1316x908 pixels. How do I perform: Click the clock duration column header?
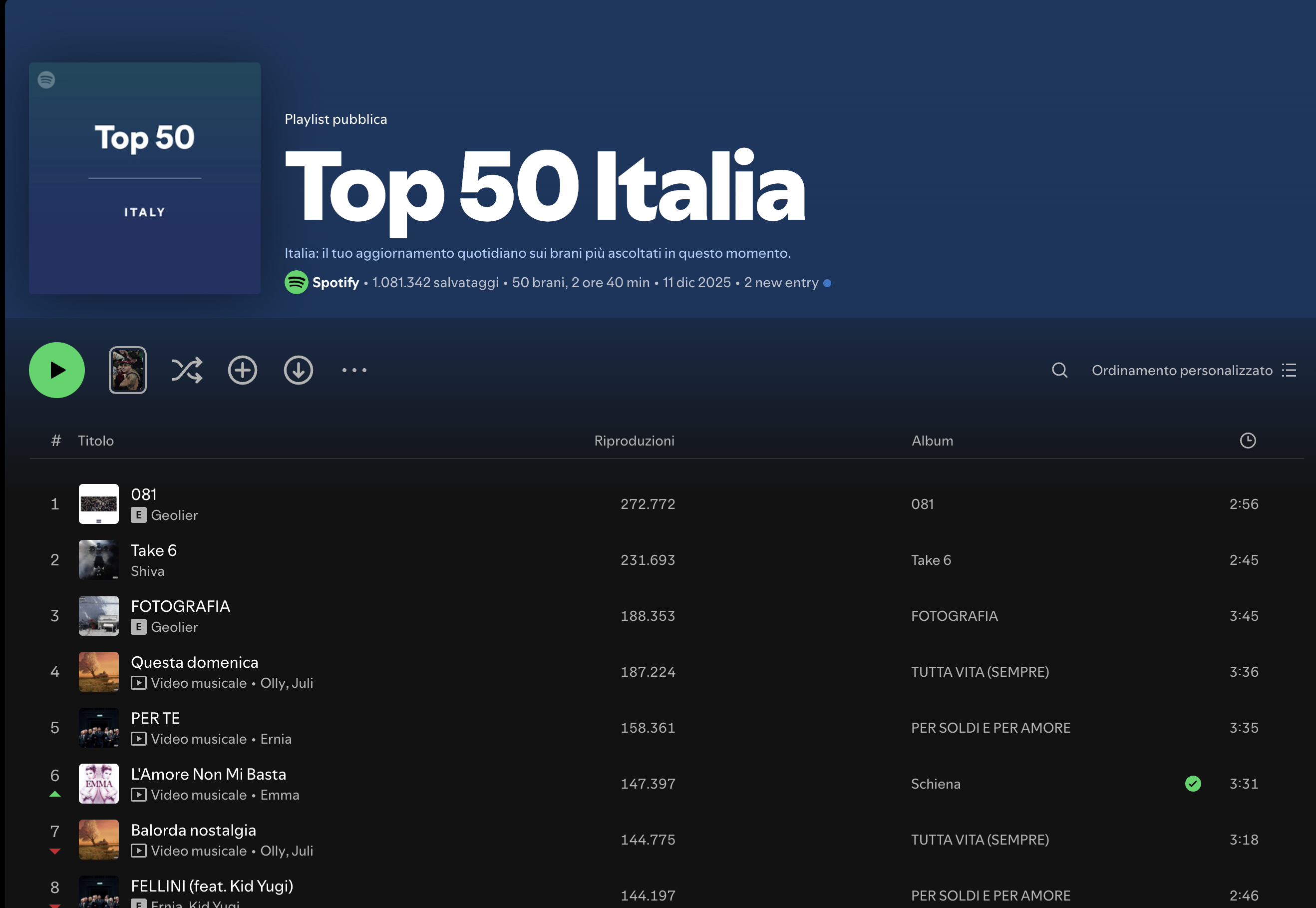pos(1248,441)
